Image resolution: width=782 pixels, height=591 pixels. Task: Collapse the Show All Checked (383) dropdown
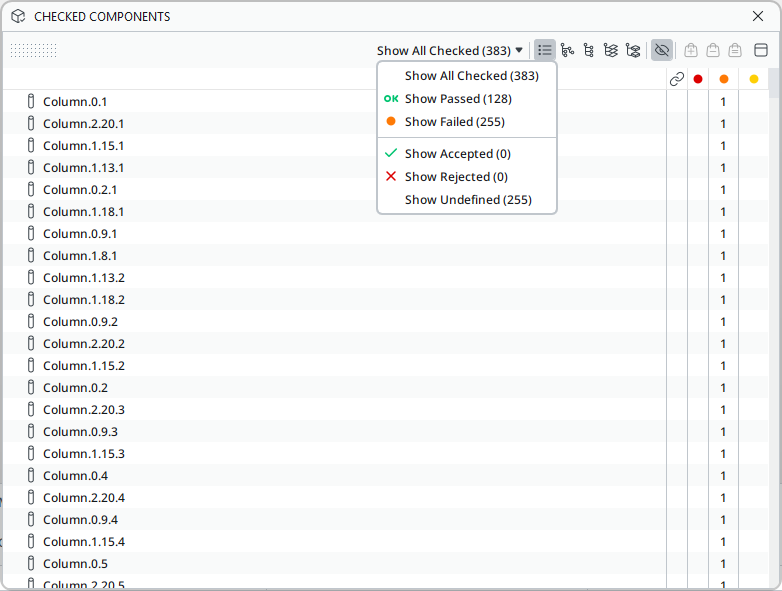[x=450, y=50]
